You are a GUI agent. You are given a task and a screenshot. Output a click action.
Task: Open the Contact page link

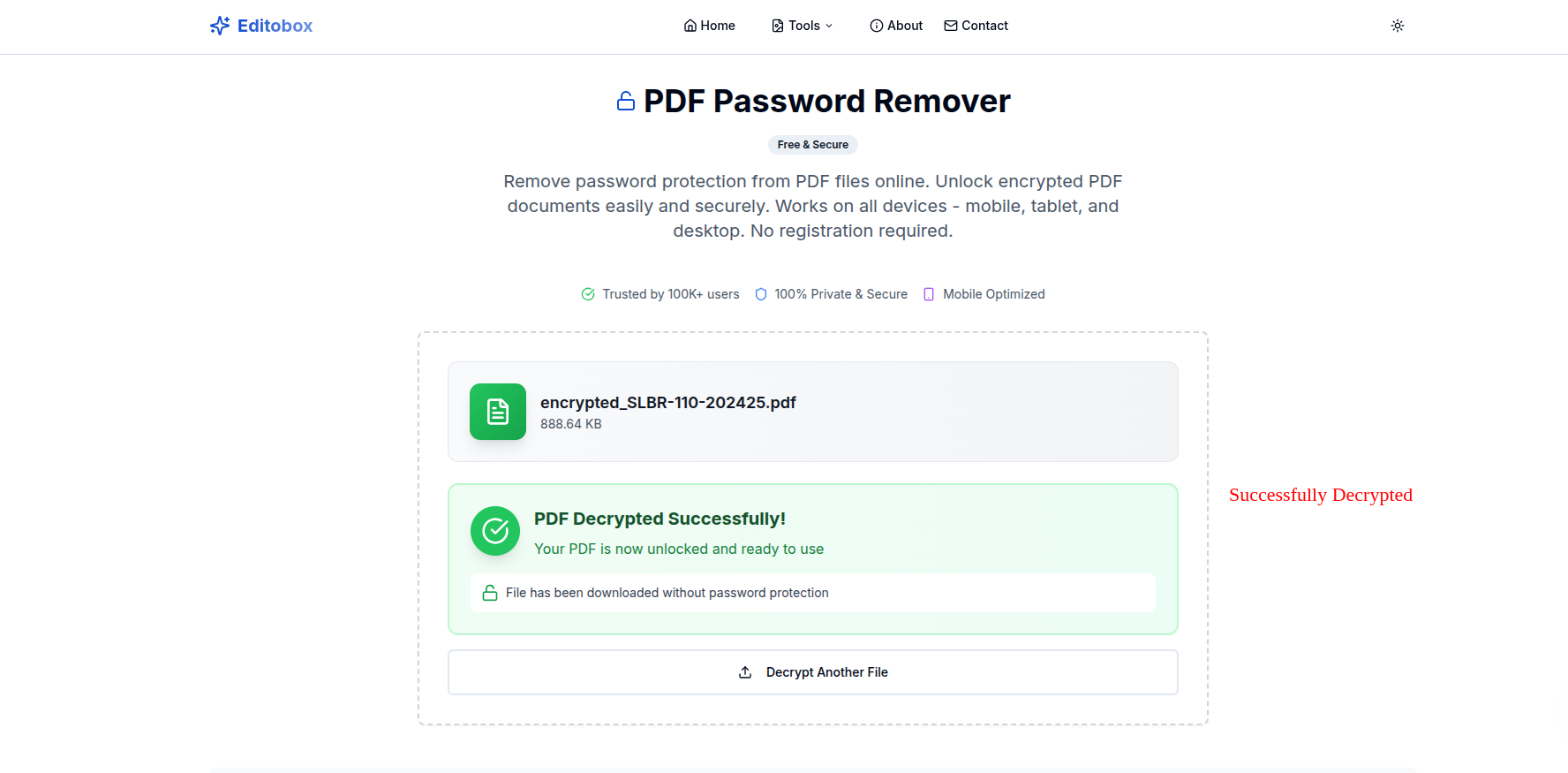(976, 26)
